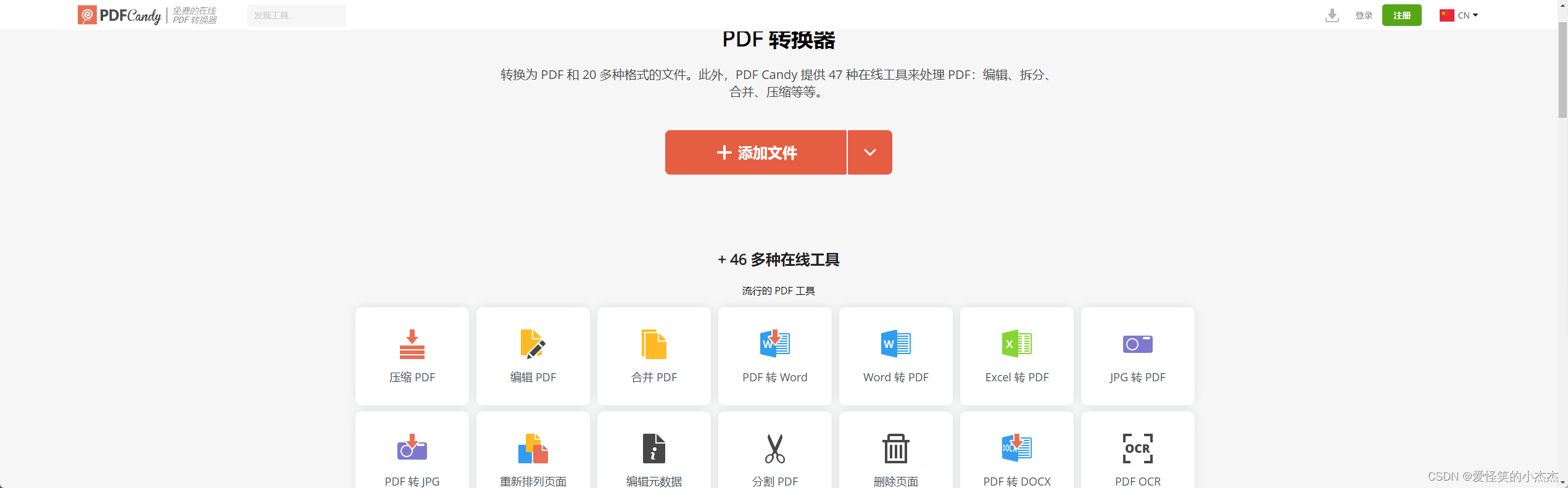The image size is (1568, 488).
Task: Click the China flag icon
Action: [x=1447, y=15]
